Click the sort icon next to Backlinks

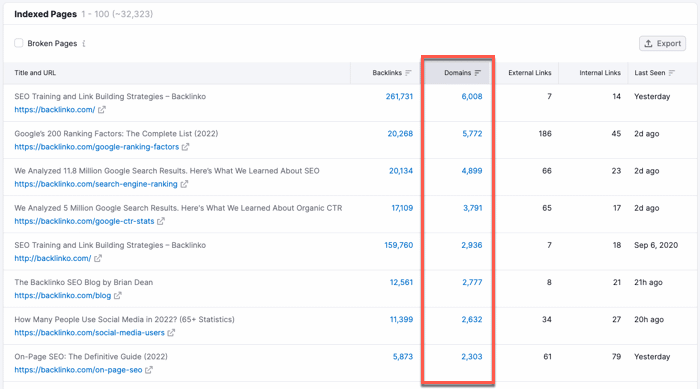[408, 73]
